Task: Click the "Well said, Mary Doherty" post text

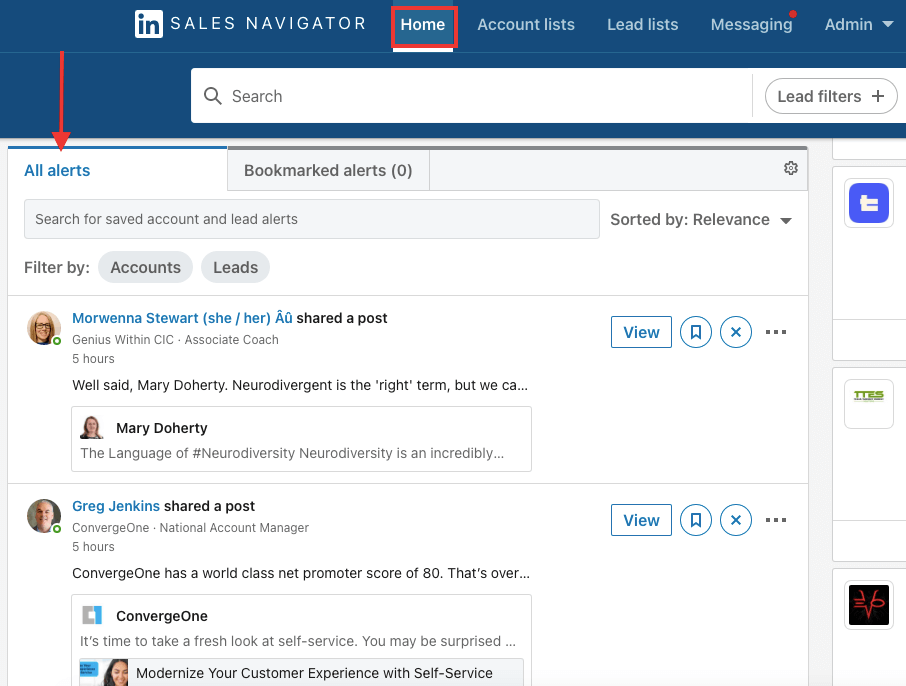Action: pos(300,385)
